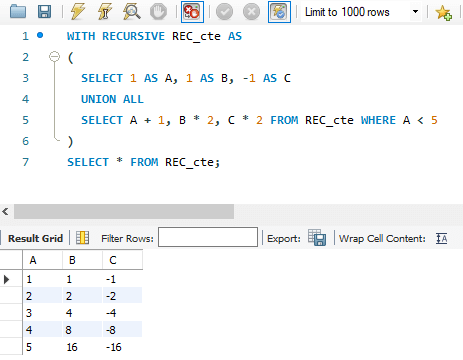
Task: Select the cell with value 16 in column B
Action: click(x=82, y=347)
